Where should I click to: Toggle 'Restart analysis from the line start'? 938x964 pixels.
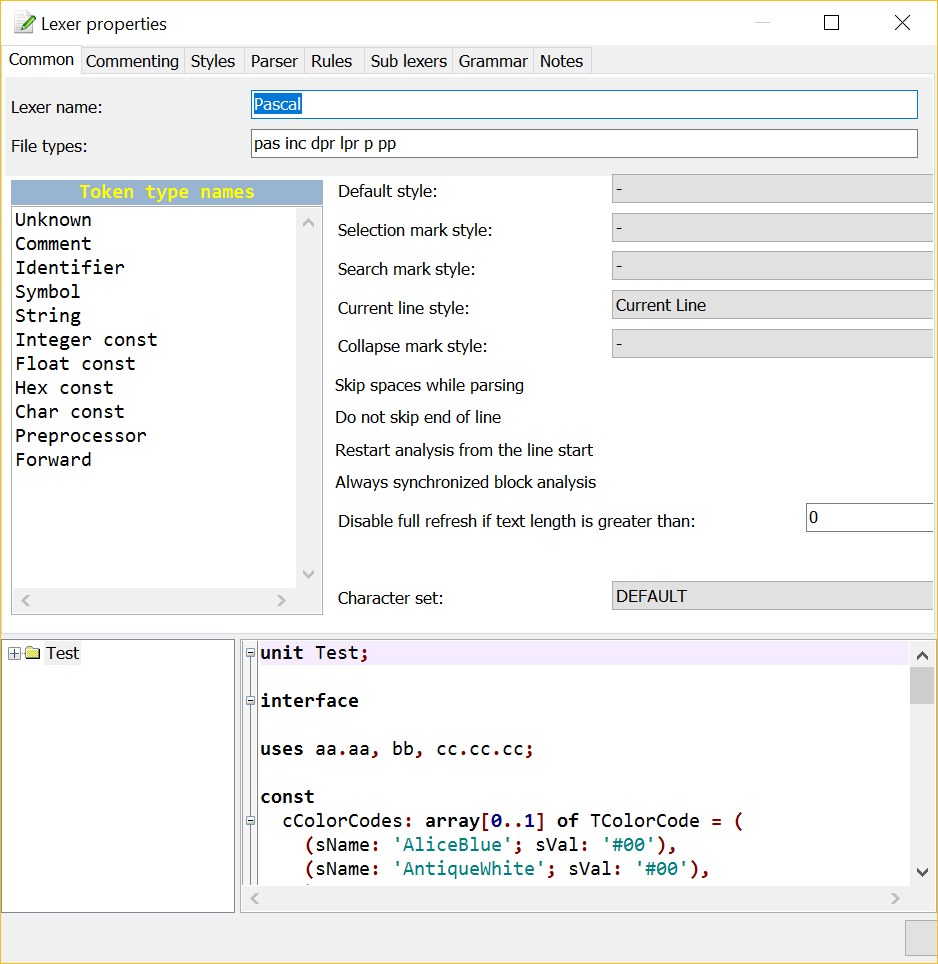[463, 450]
